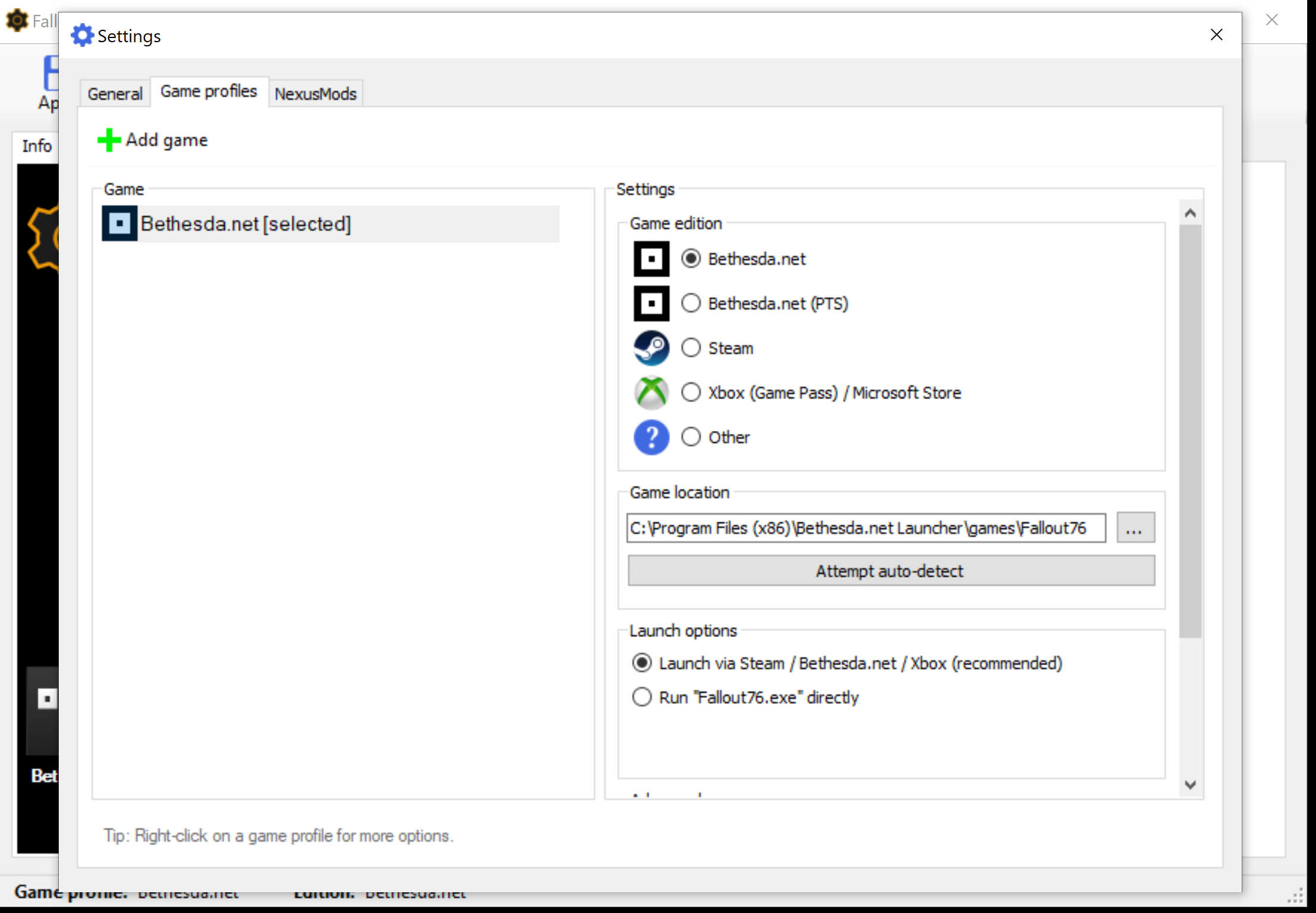
Task: Click the 'Launch options' group label
Action: click(683, 631)
